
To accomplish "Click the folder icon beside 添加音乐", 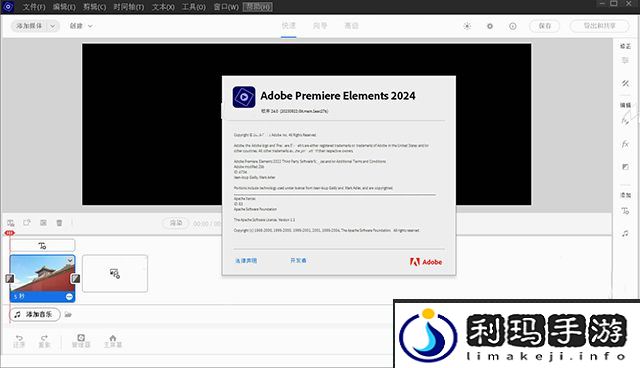I will 68,315.
